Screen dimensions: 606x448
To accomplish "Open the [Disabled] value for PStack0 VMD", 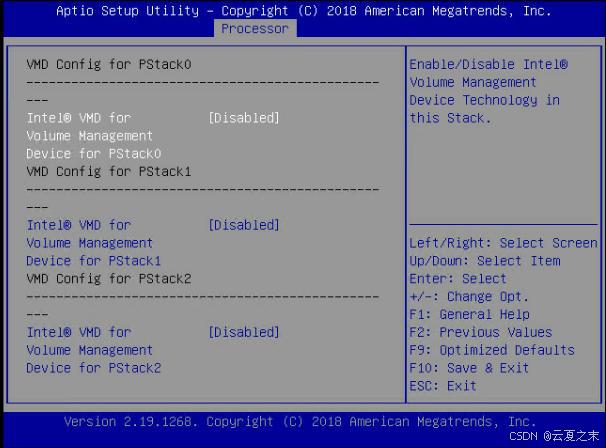I will click(x=244, y=118).
